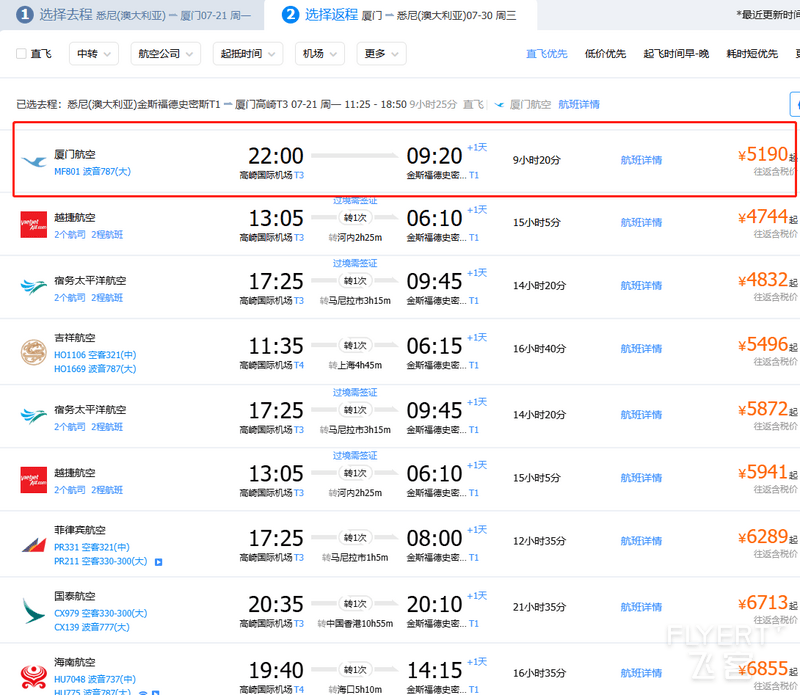Select step 2 选择返程 tab
Image resolution: width=800 pixels, height=695 pixels.
click(x=401, y=15)
